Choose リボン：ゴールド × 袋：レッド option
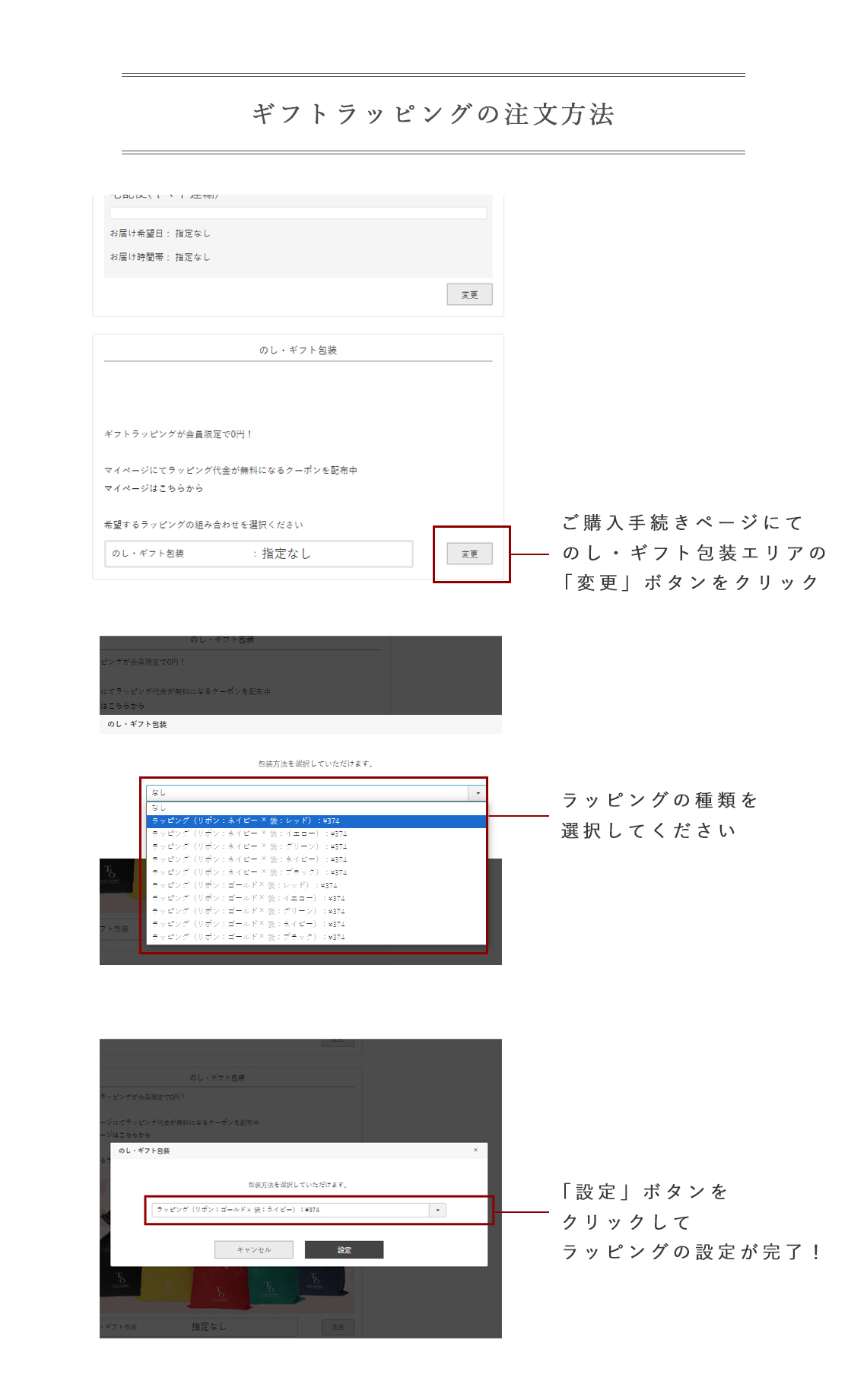Viewport: 867px width, 1400px height. click(x=245, y=885)
